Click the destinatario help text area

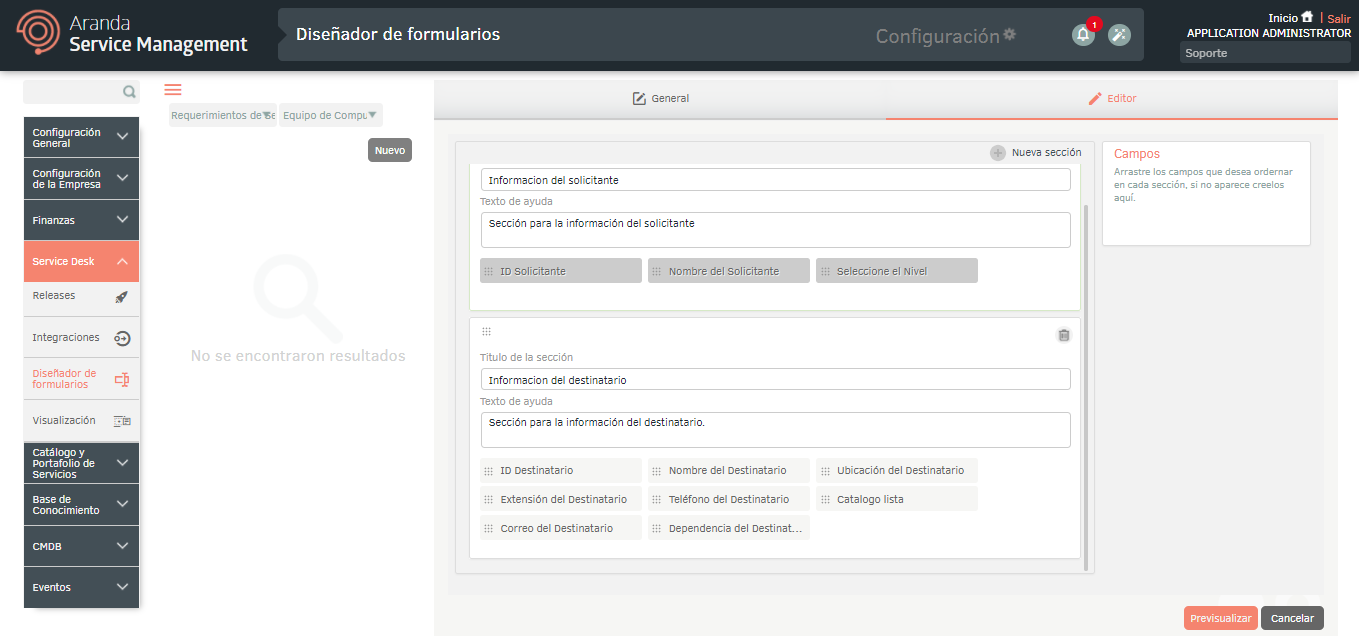pyautogui.click(x=775, y=430)
